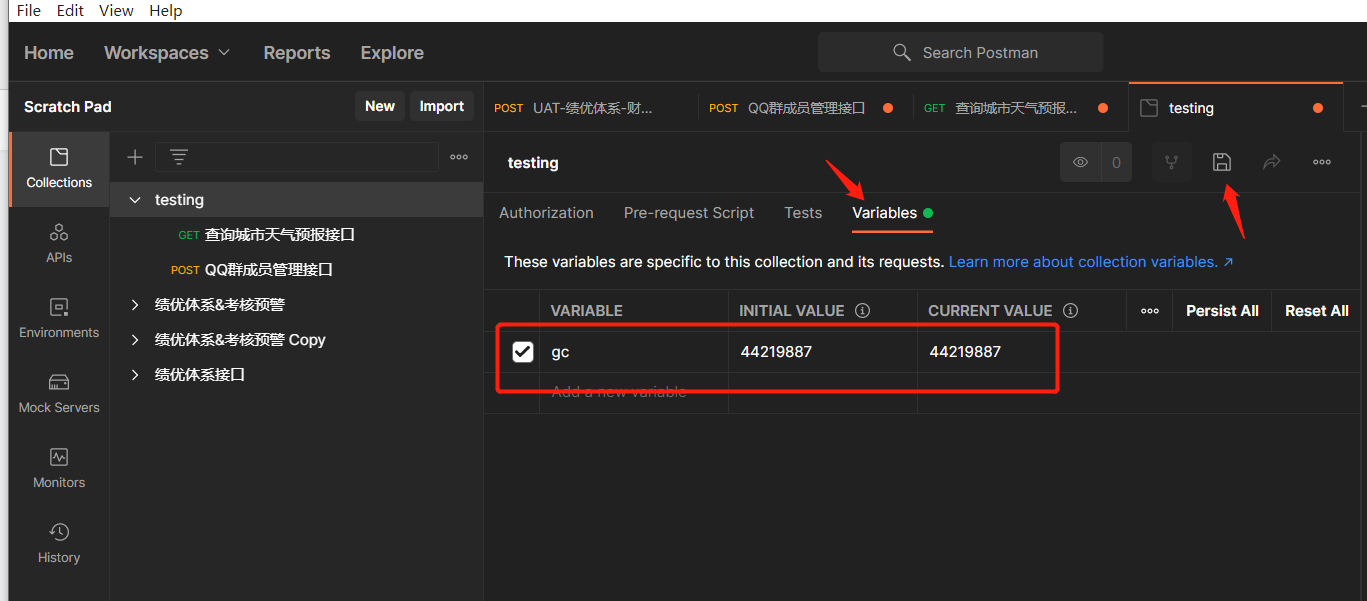
Task: Switch to the Pre-request Script tab
Action: 689,213
